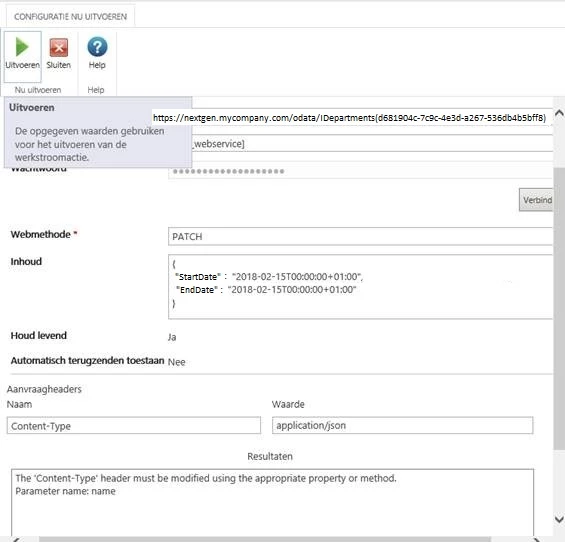Edit the URL field with odata IDepartments
The image size is (565, 542).
(351, 118)
